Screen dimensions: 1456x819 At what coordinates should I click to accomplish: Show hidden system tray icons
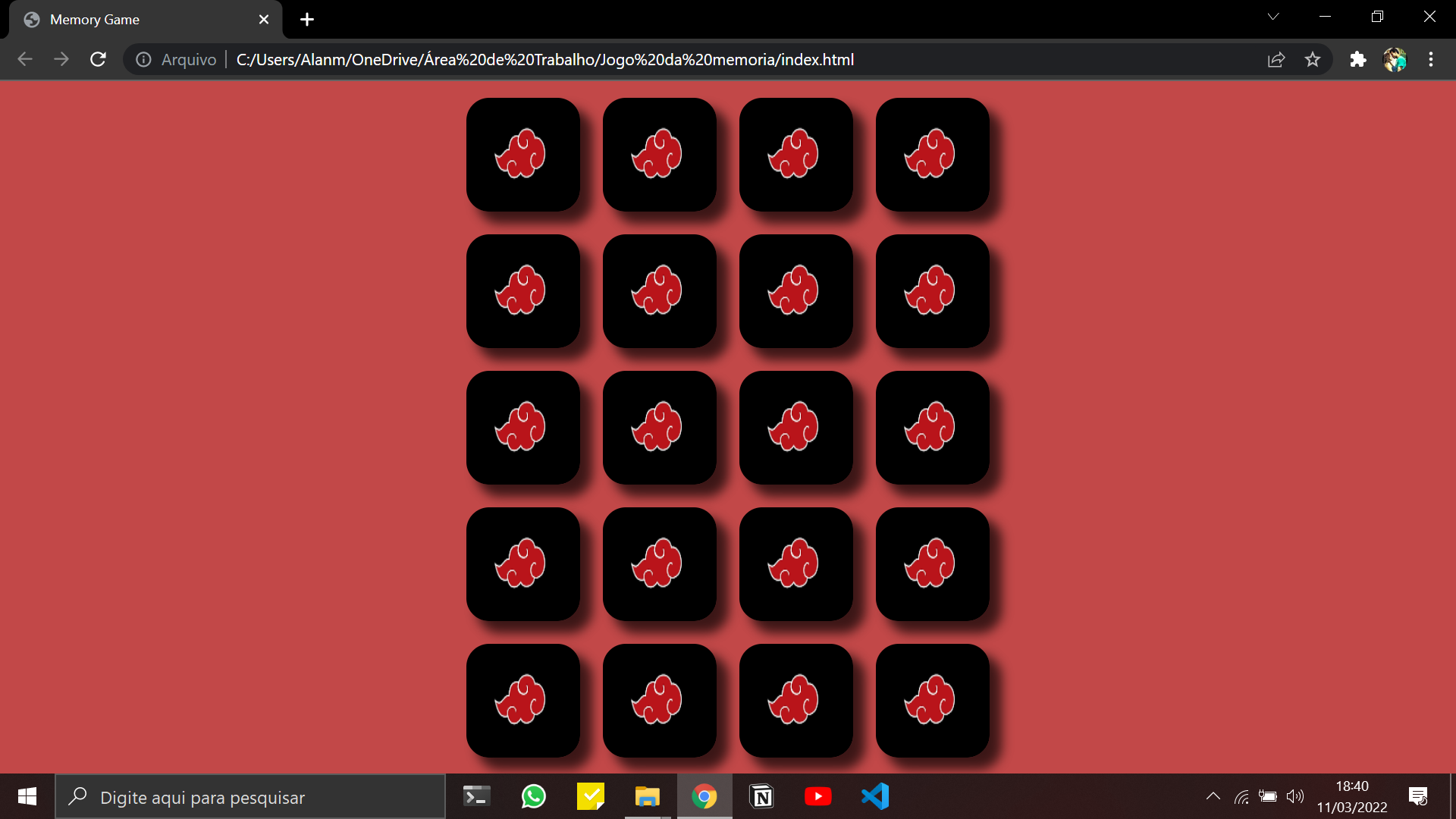click(1213, 796)
